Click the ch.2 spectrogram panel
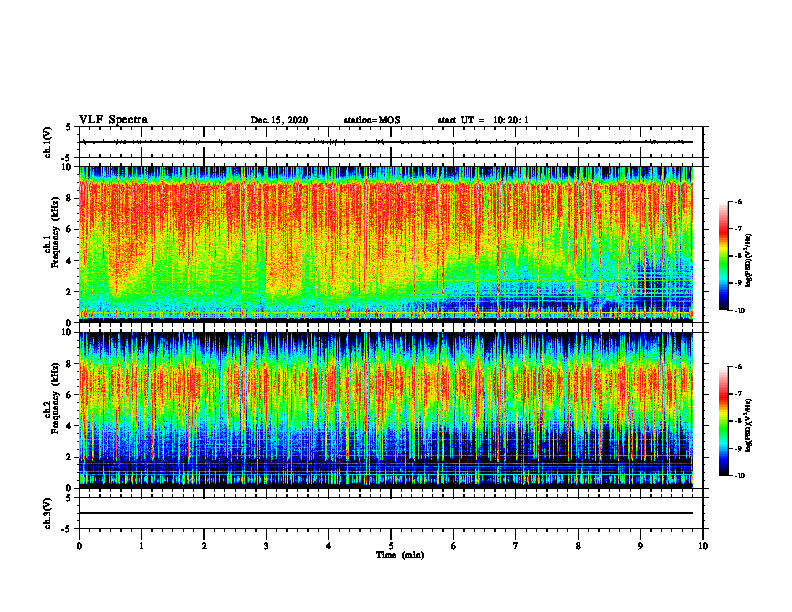Screen dimensions: 792x612 pyautogui.click(x=386, y=410)
